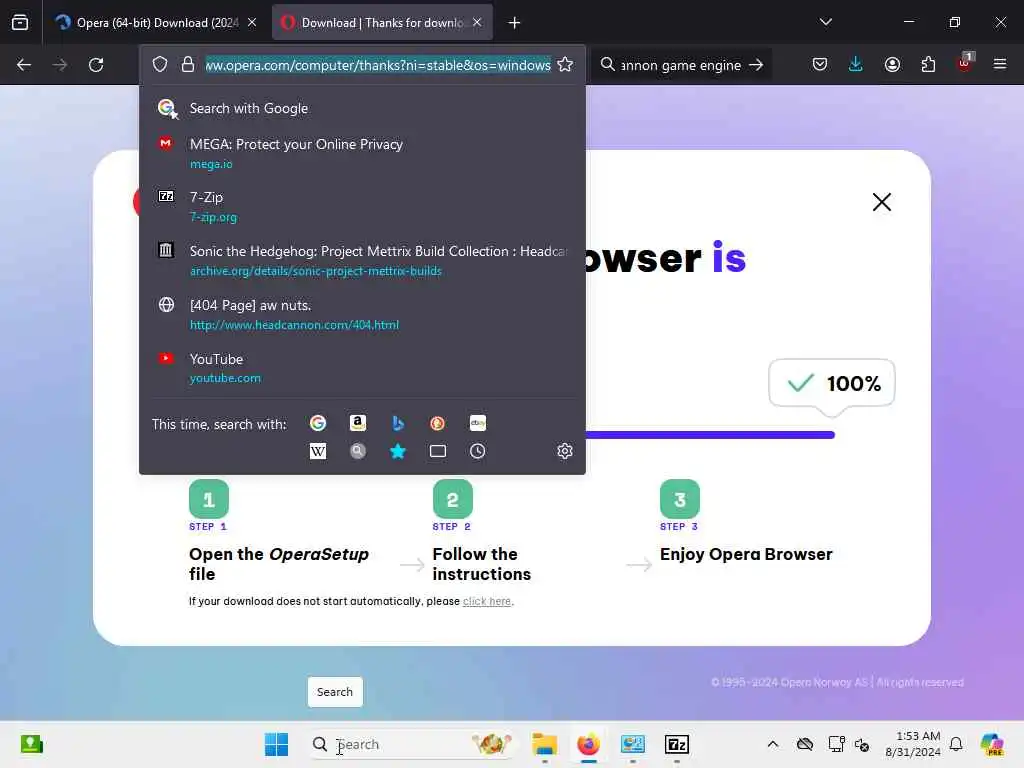Open the notification bell
The width and height of the screenshot is (1024, 768).
[956, 744]
